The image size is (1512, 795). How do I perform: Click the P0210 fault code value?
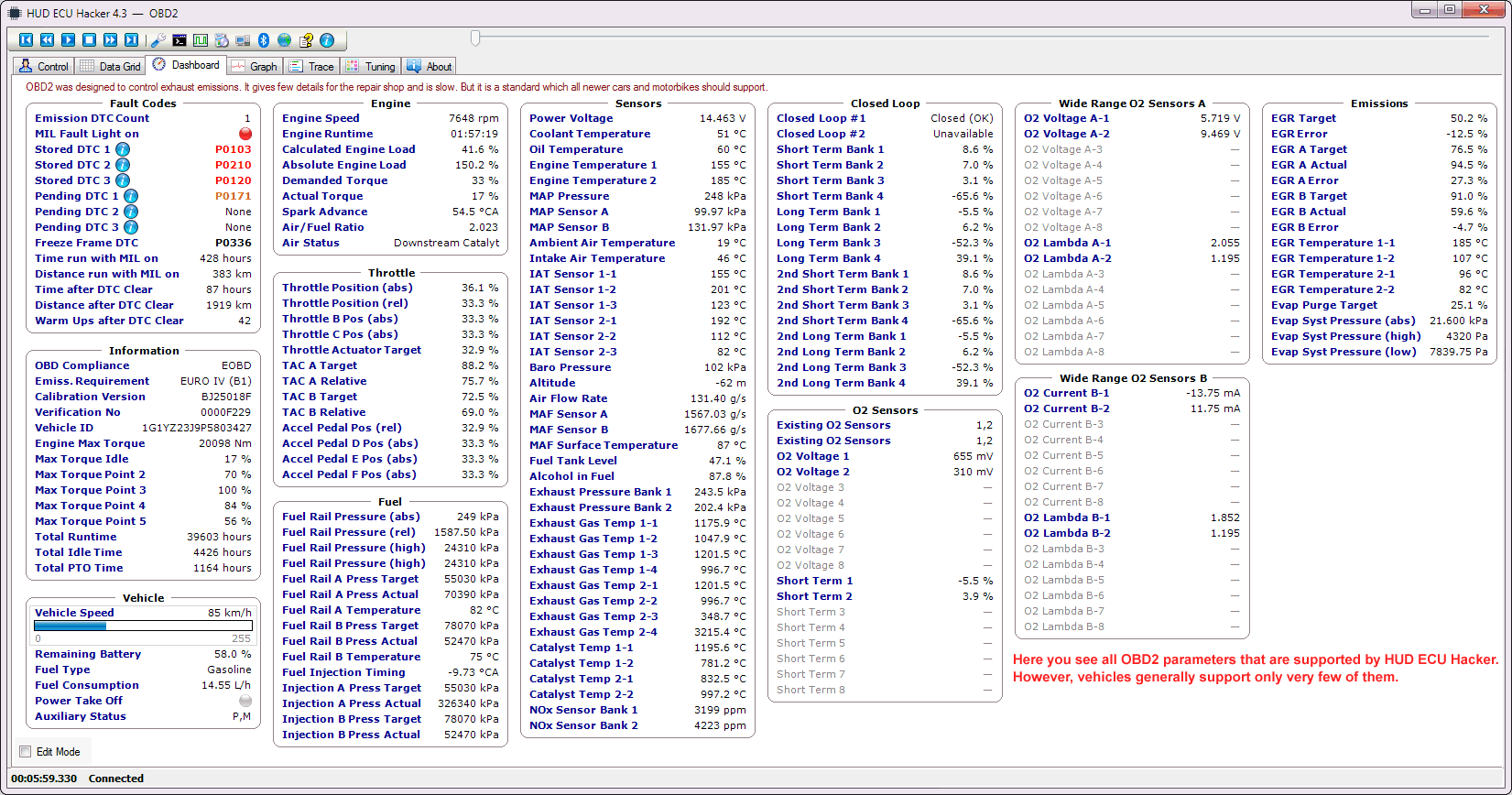233,165
